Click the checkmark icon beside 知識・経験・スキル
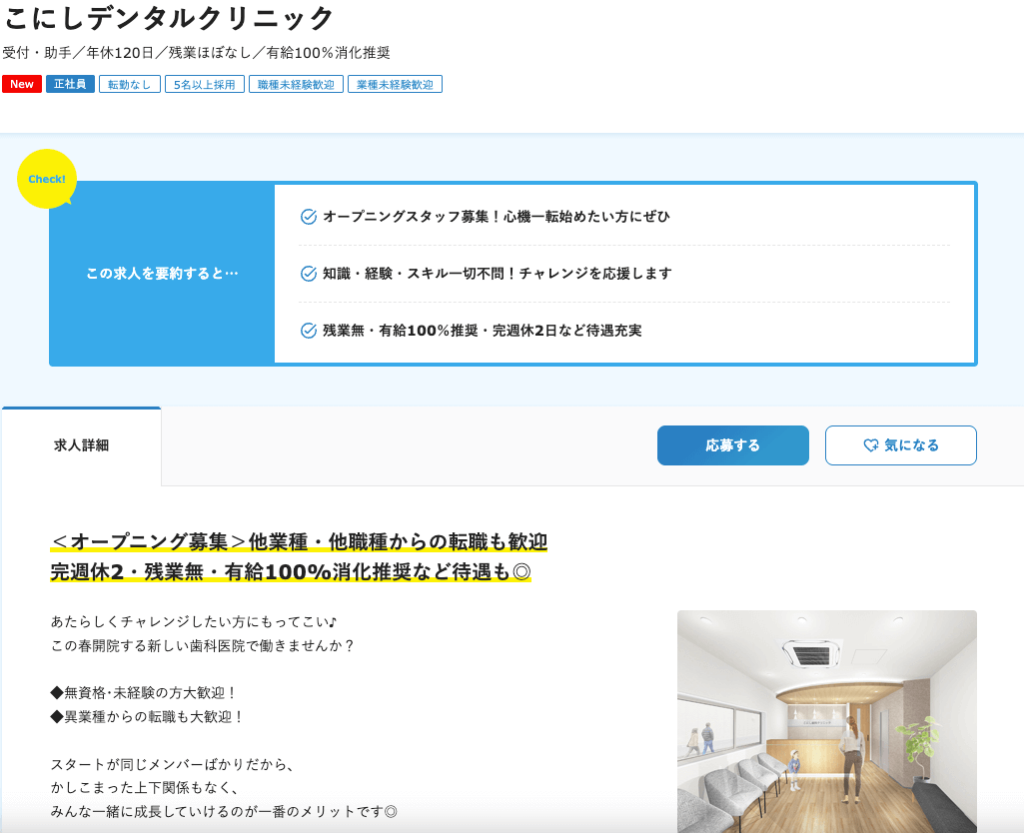 click(x=308, y=274)
